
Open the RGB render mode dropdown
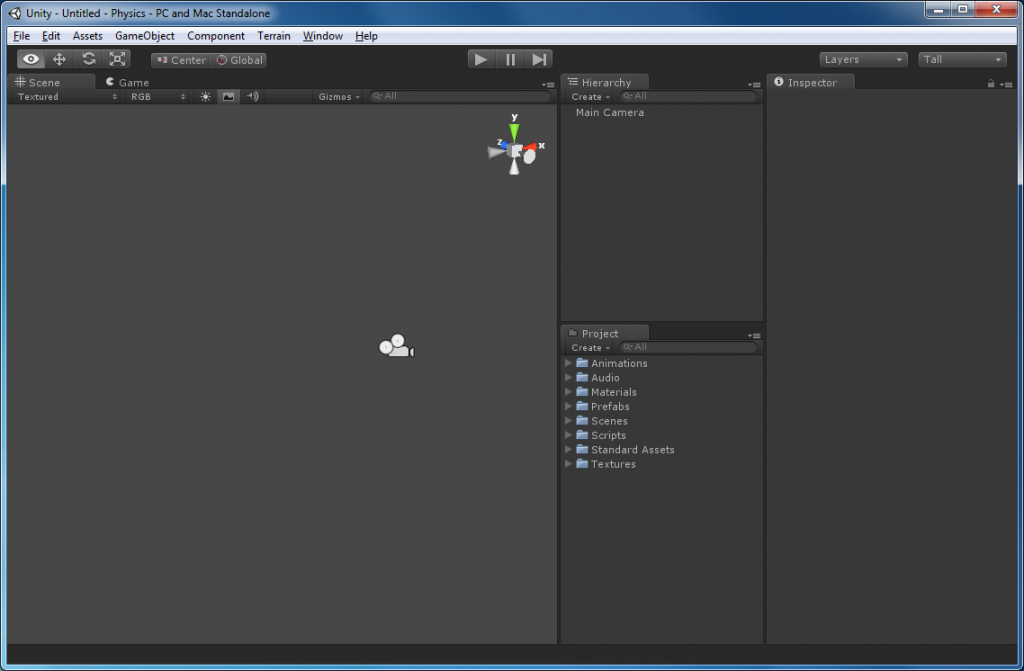click(x=157, y=97)
